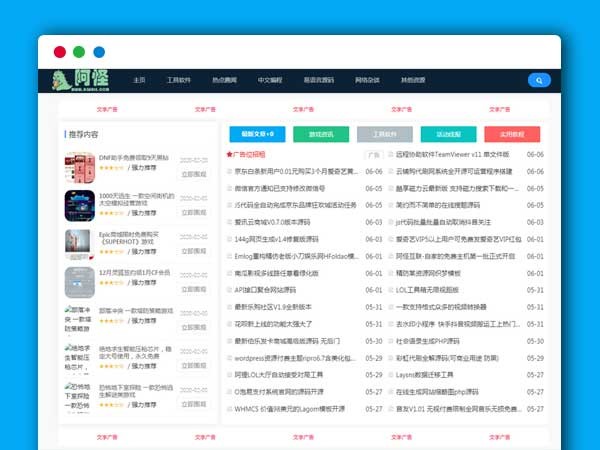Click the document icon beside WHMCS article
600x450 pixels.
pos(228,409)
